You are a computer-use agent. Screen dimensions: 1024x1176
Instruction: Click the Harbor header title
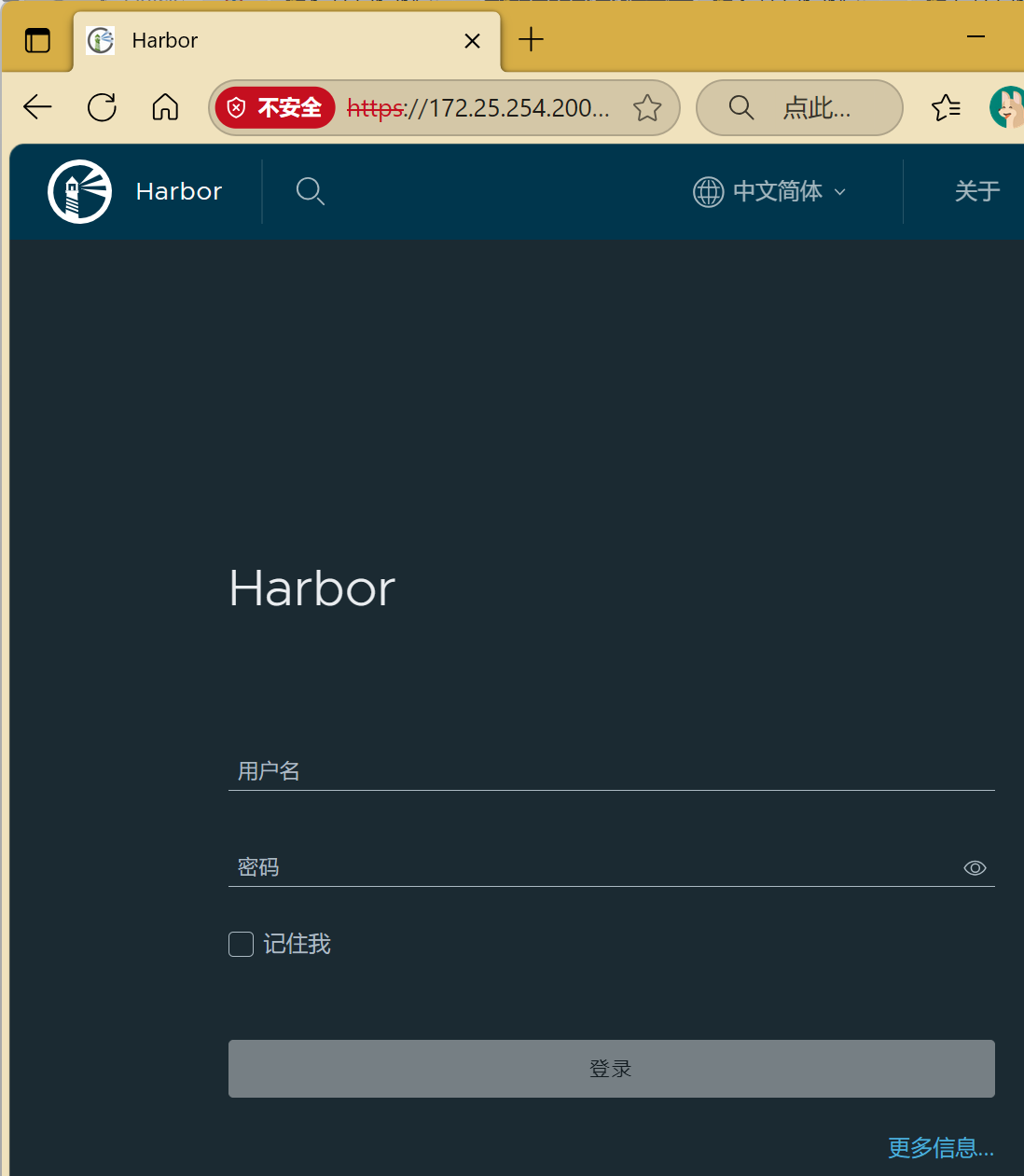pyautogui.click(x=179, y=191)
